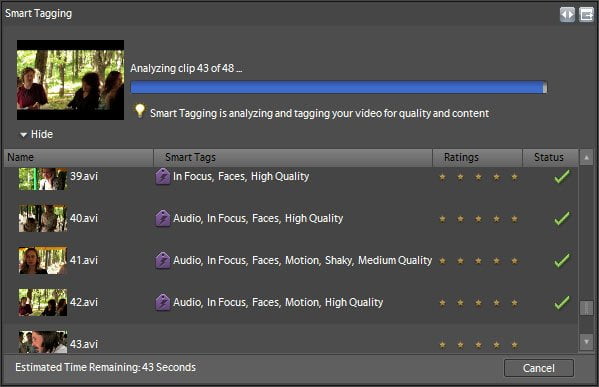Click the lightbulb tip icon
Viewport: 599px width, 387px height.
point(140,111)
